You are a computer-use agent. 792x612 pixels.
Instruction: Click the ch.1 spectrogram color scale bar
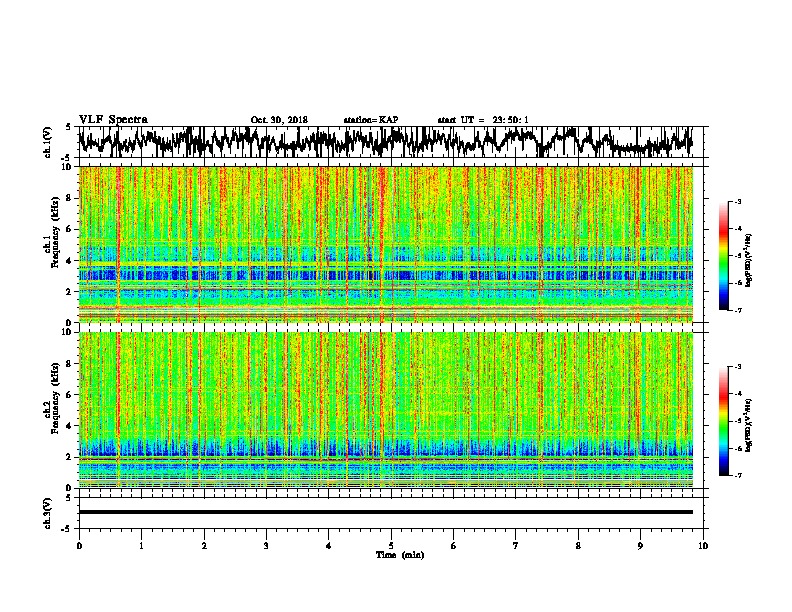pyautogui.click(x=723, y=256)
